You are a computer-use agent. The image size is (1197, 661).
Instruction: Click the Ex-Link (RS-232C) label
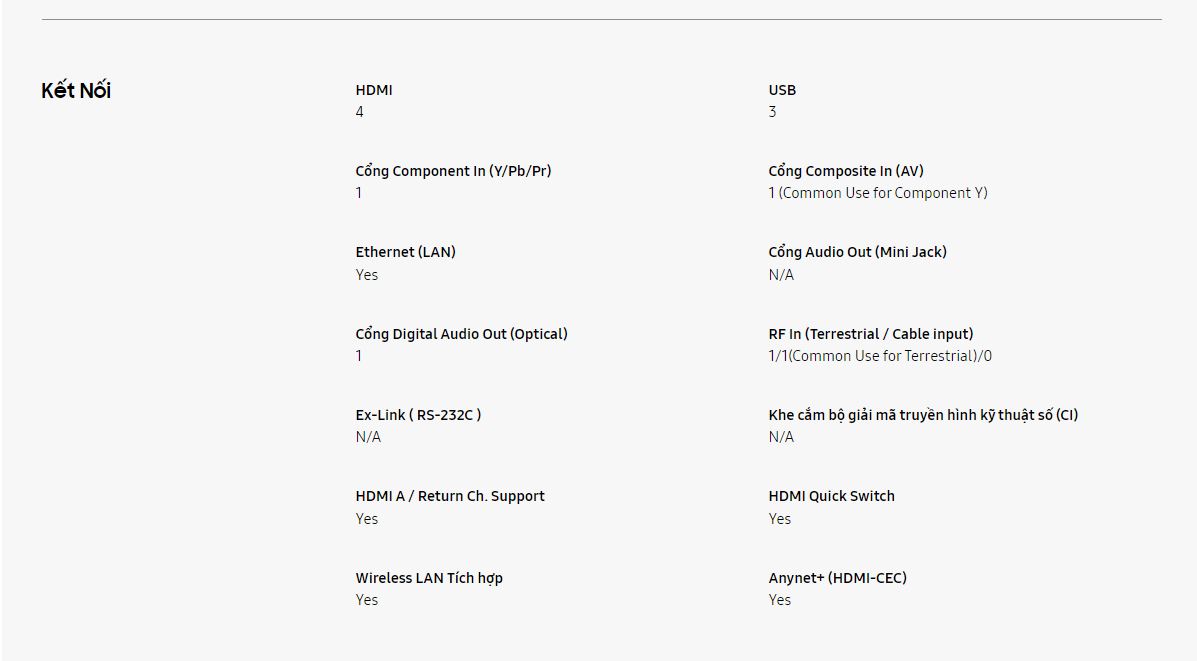coord(418,415)
